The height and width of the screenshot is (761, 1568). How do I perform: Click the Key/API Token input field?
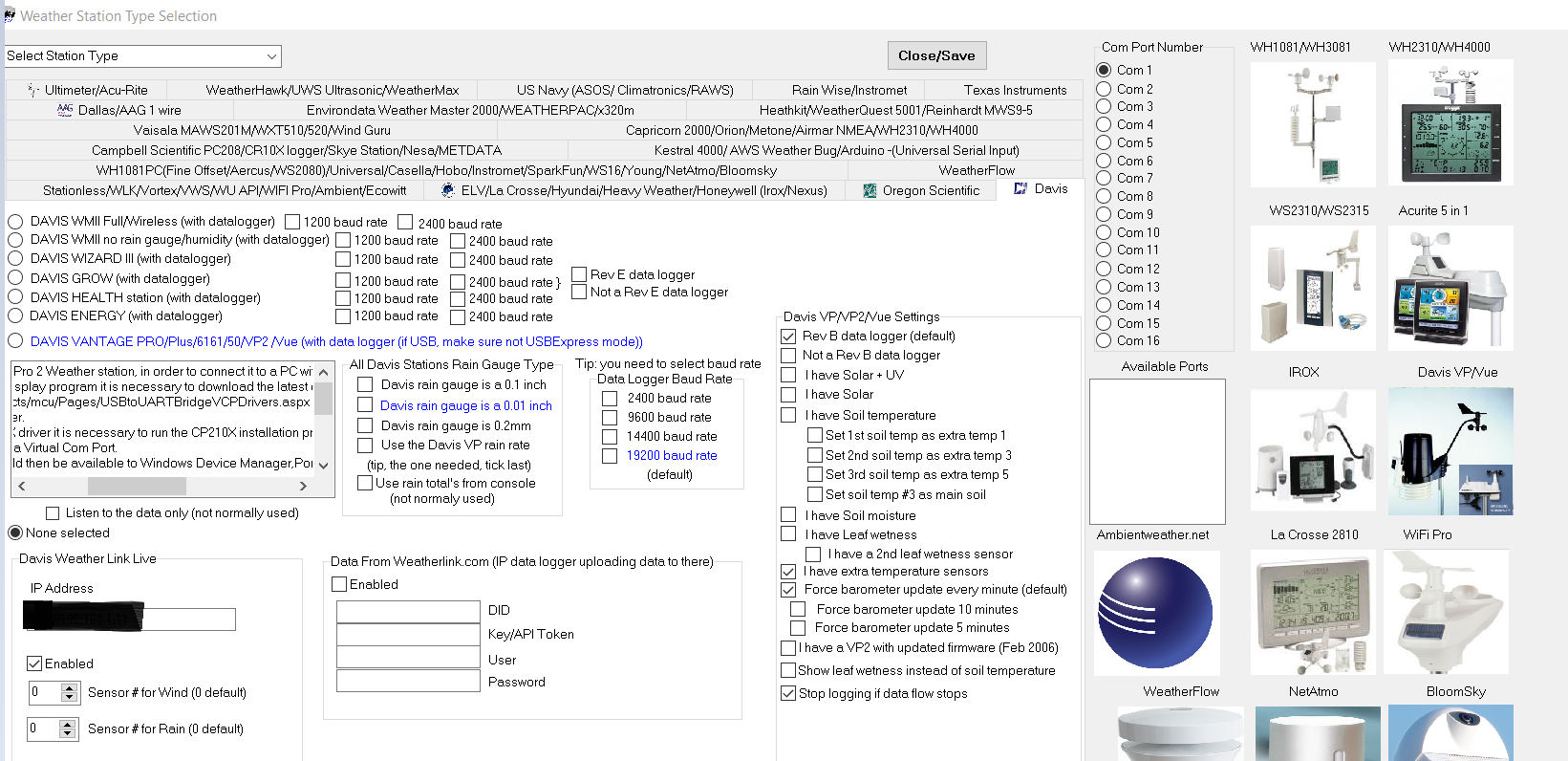pos(408,634)
